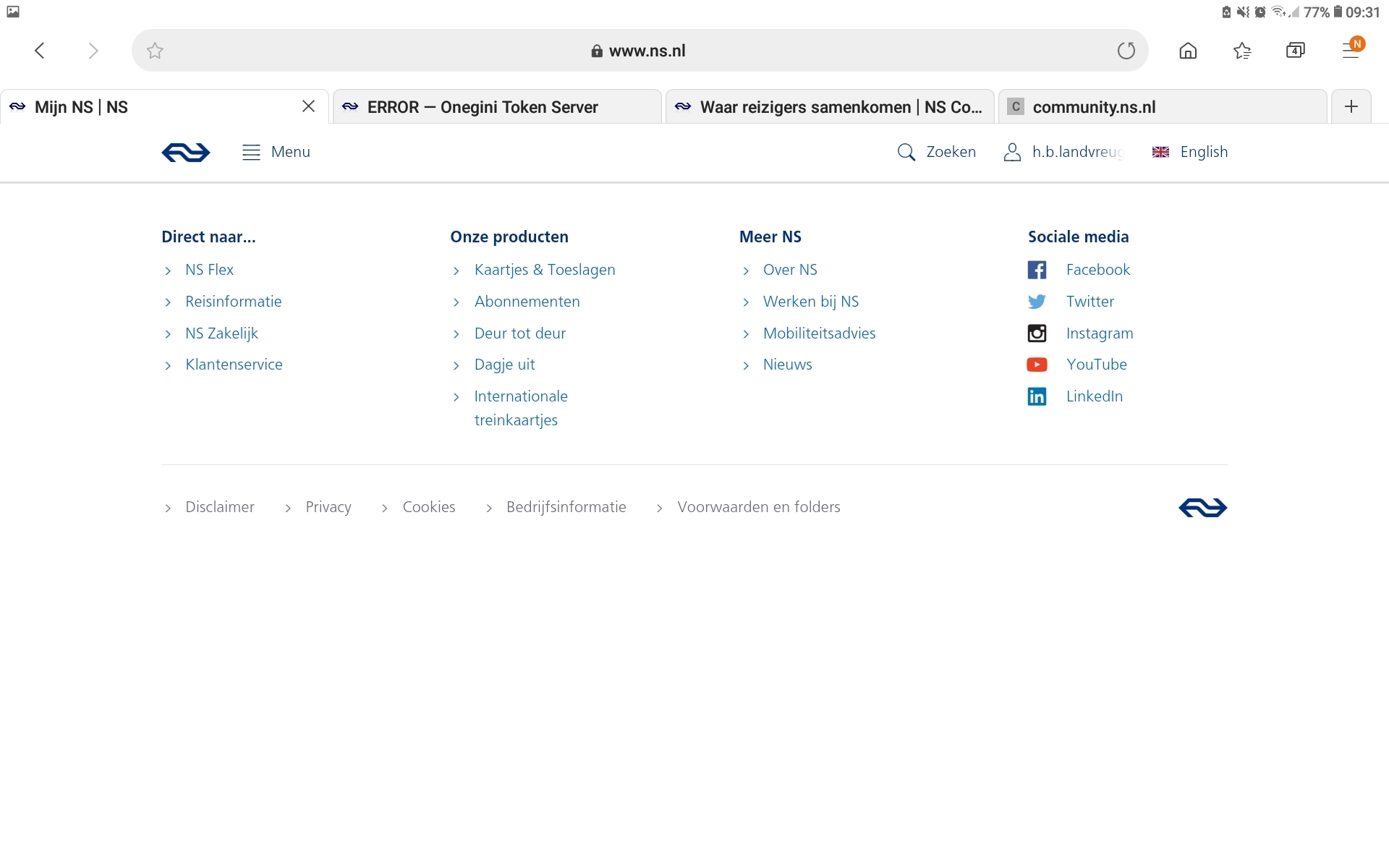Tap the image notification icon in status bar
1389x868 pixels.
tap(13, 12)
